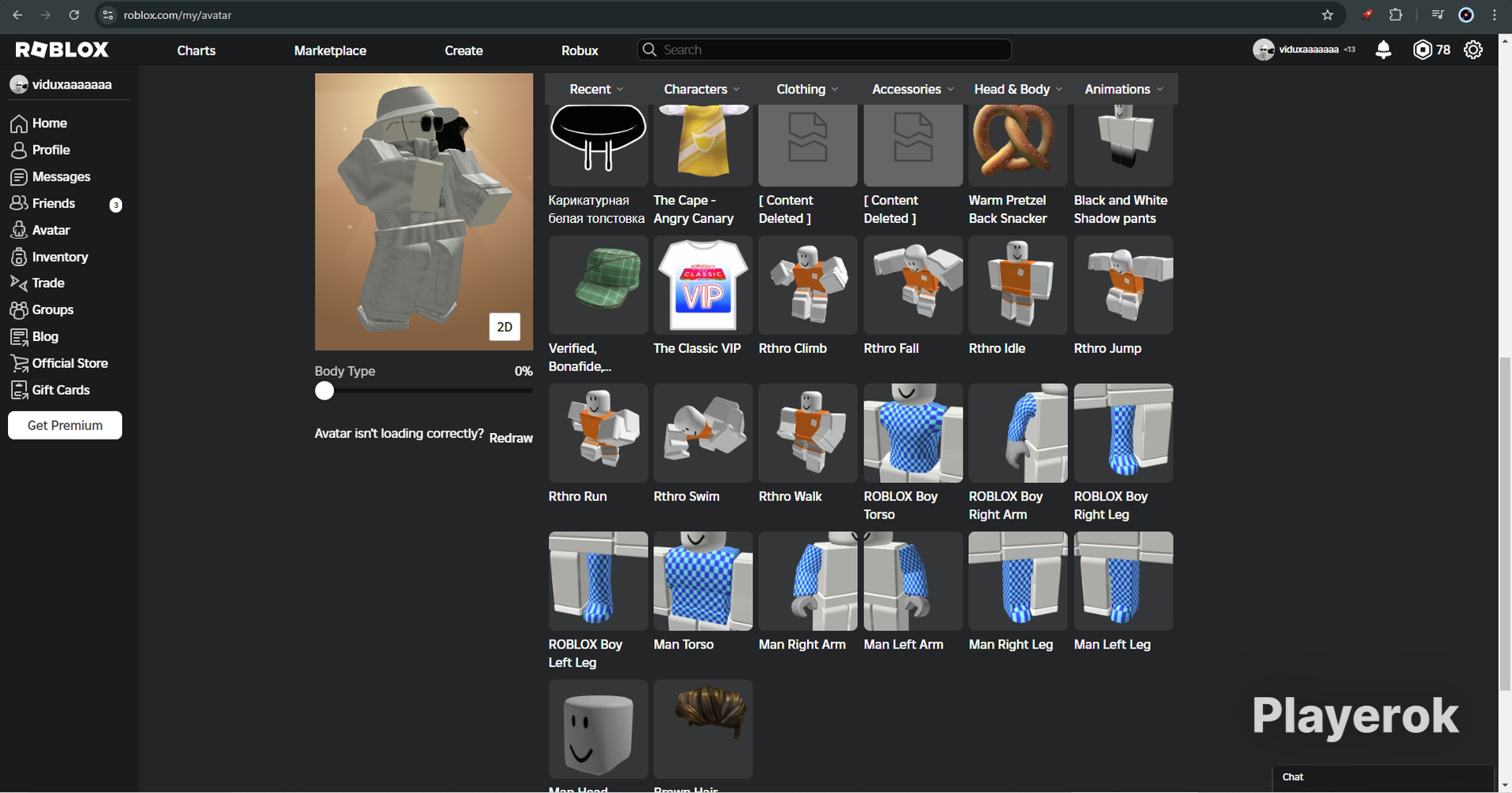1512x793 pixels.
Task: Open notifications bell
Action: pos(1384,50)
